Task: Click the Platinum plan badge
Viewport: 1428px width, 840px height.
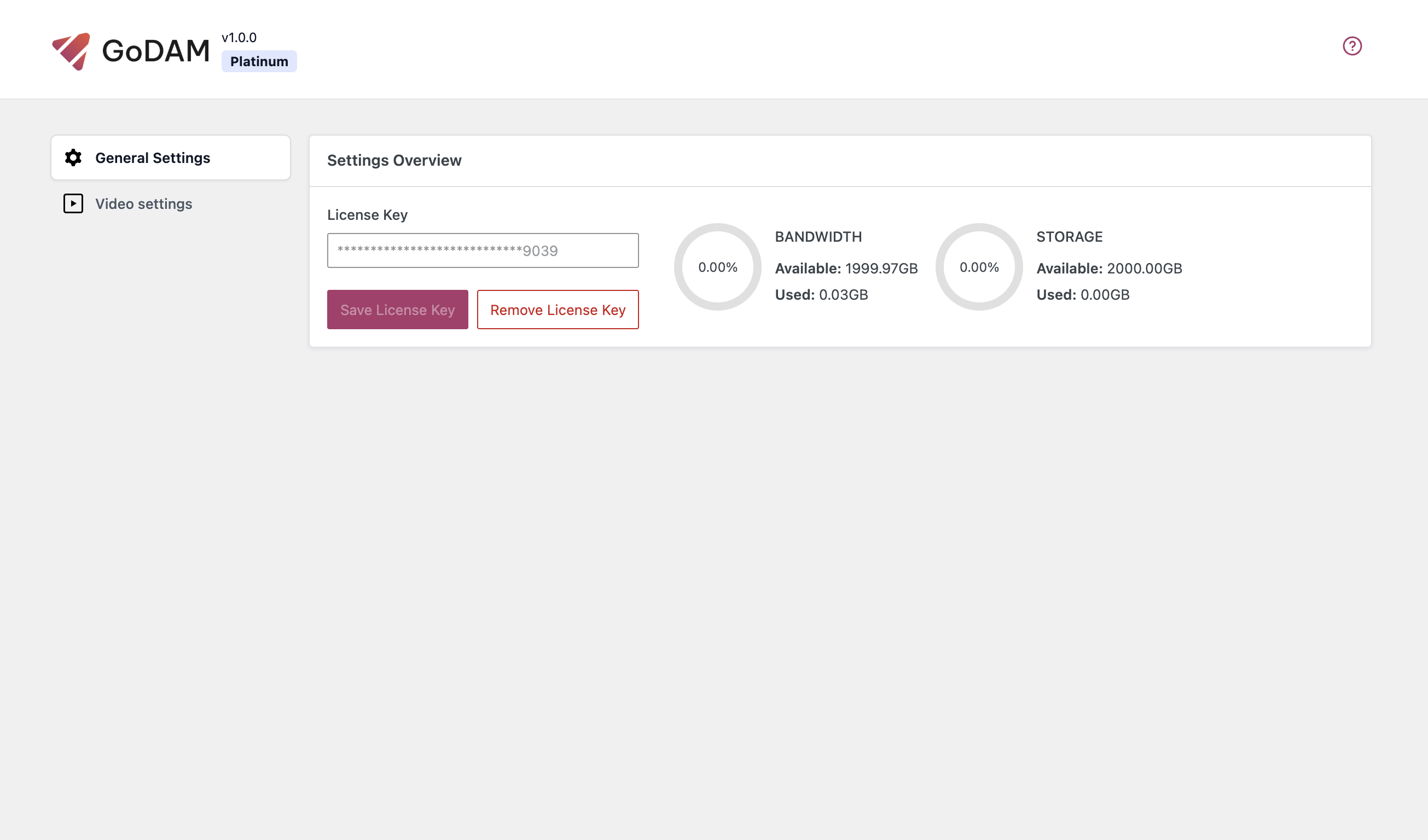Action: 258,61
